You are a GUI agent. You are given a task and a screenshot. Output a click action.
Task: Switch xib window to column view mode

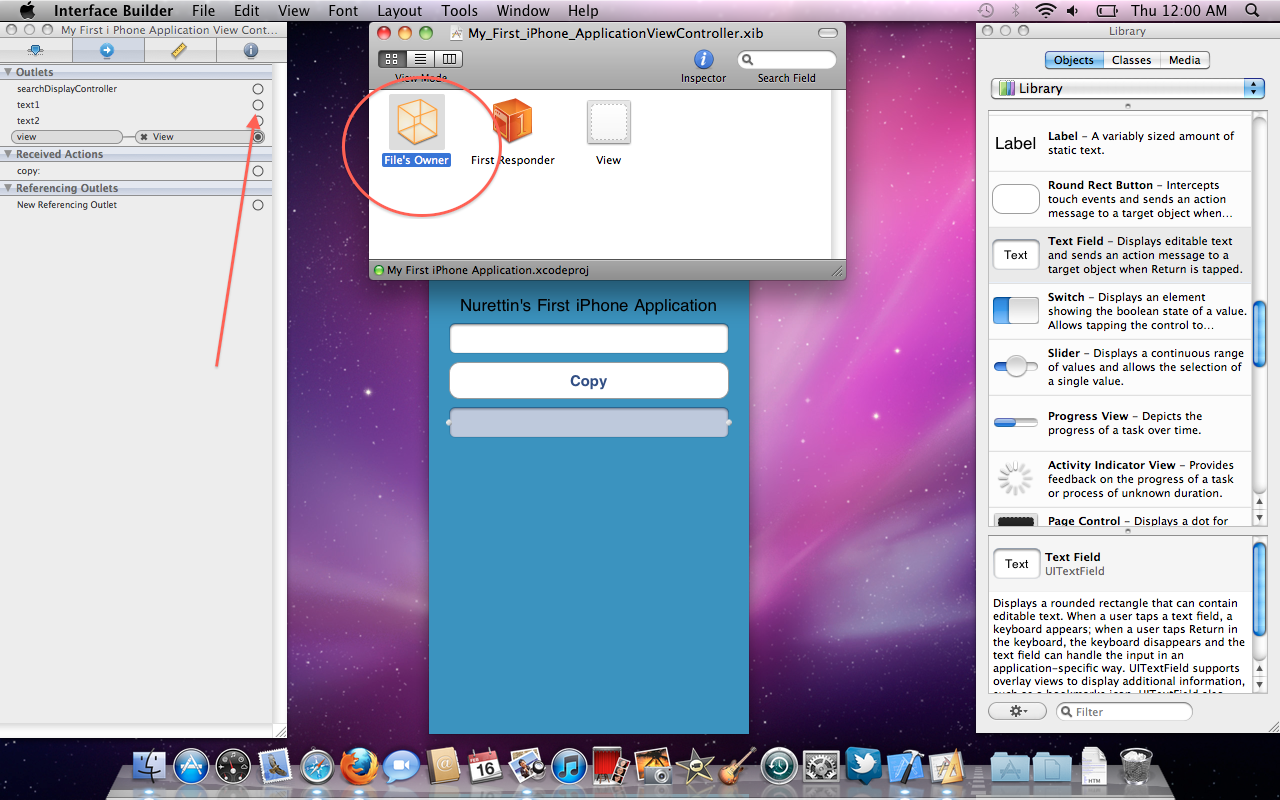(x=449, y=60)
